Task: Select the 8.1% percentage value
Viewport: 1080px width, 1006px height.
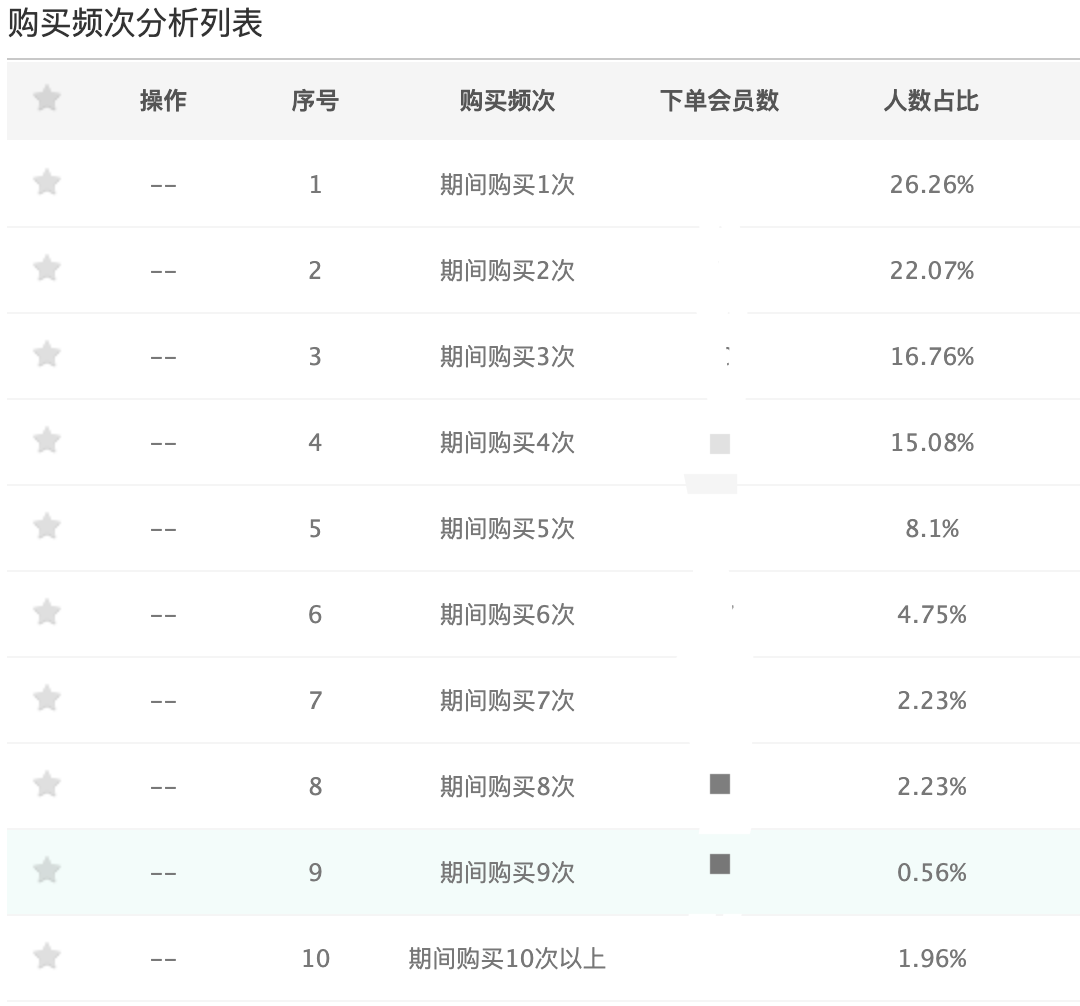Action: 932,529
